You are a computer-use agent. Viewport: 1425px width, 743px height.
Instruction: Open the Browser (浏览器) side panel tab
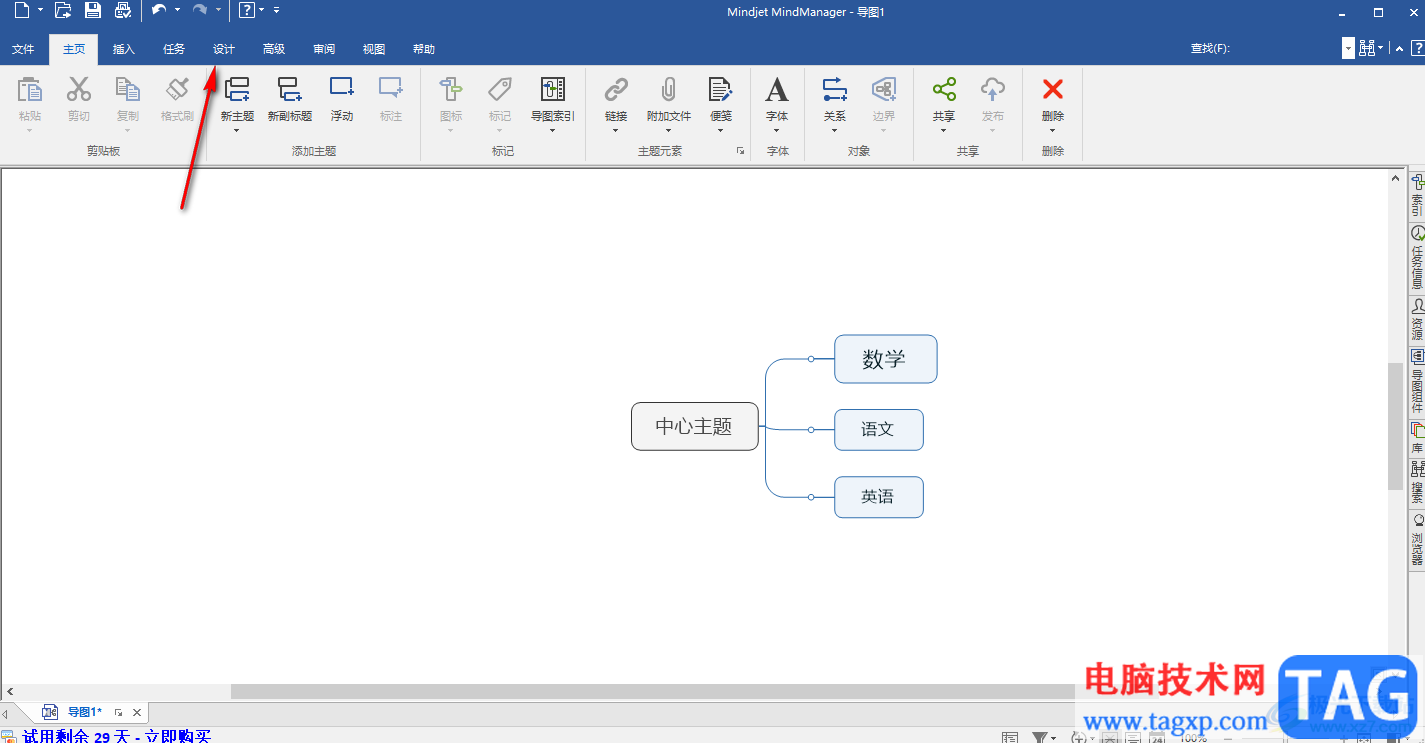tap(1417, 540)
